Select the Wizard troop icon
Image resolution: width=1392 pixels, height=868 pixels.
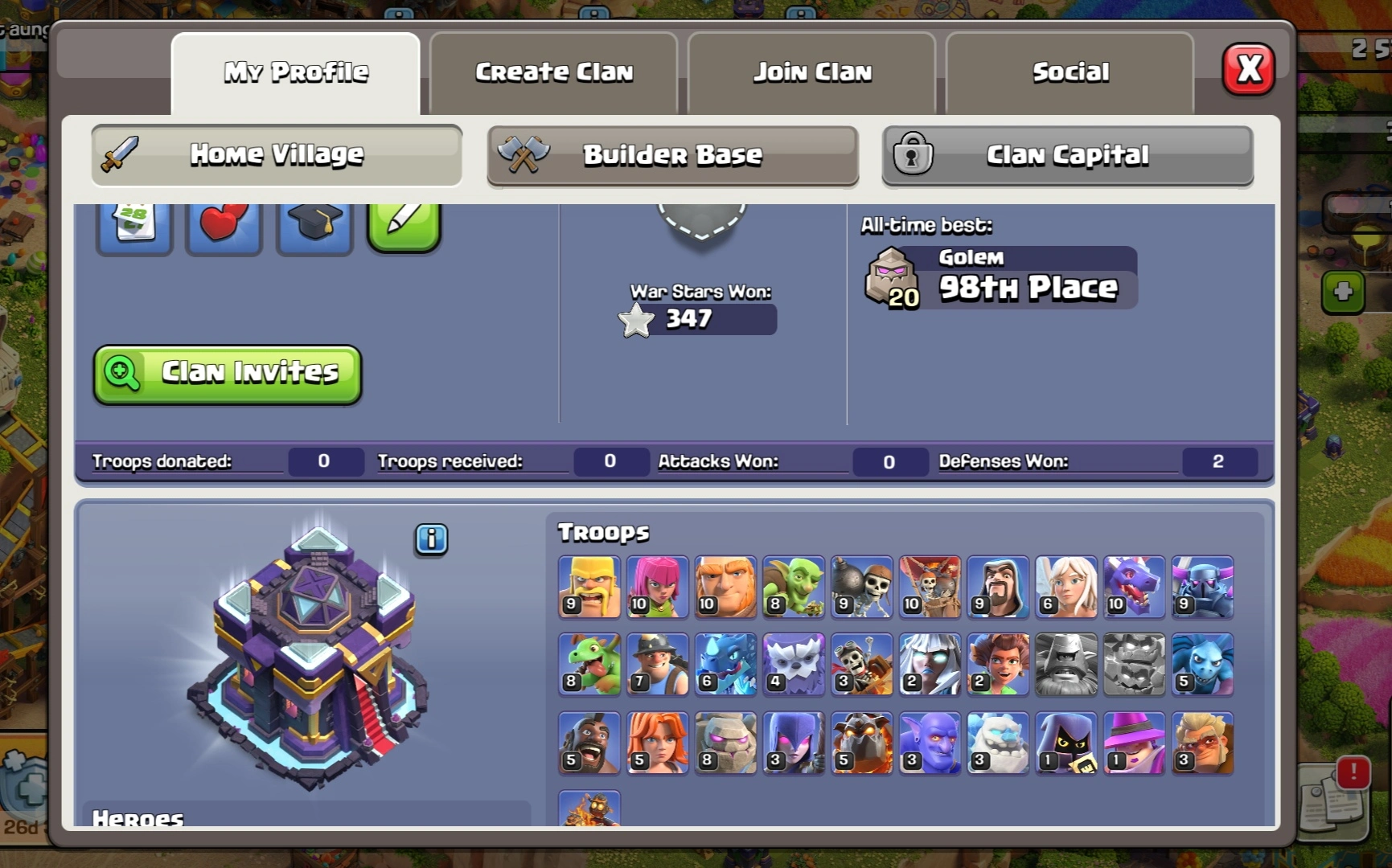[998, 587]
